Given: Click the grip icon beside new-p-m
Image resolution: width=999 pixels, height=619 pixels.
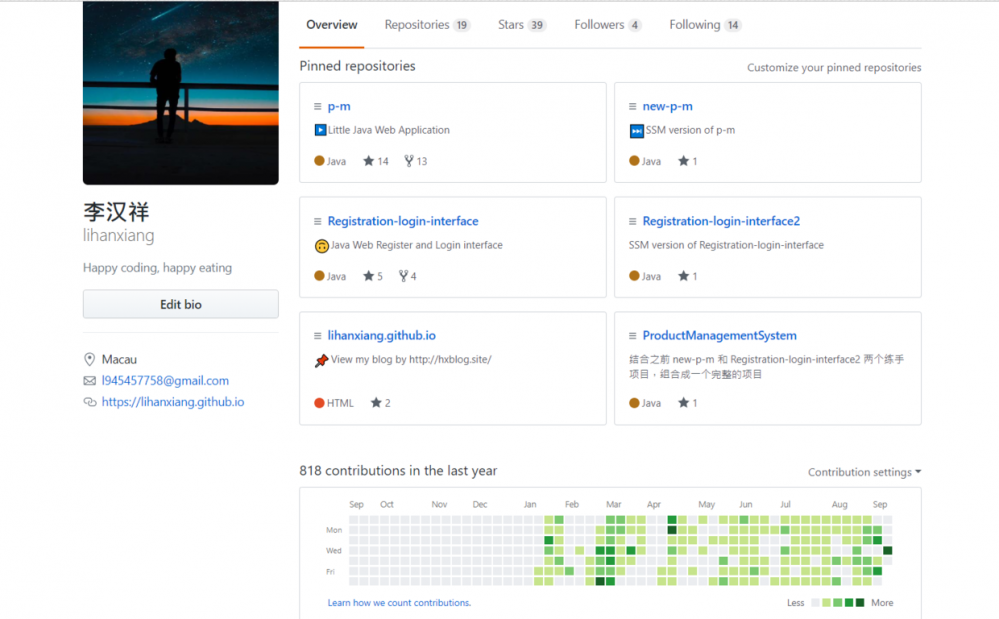Looking at the screenshot, I should (632, 106).
